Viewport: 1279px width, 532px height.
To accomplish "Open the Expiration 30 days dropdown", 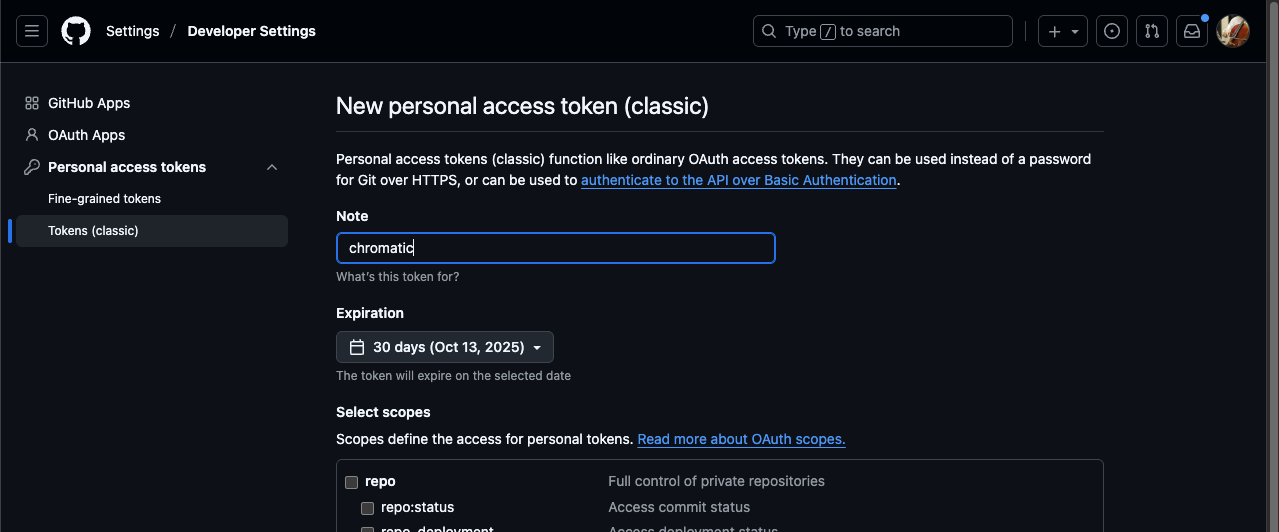I will (445, 347).
